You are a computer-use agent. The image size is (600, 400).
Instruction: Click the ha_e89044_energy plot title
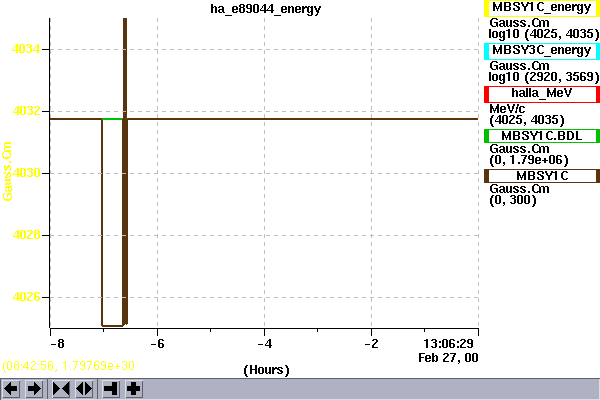tap(264, 9)
